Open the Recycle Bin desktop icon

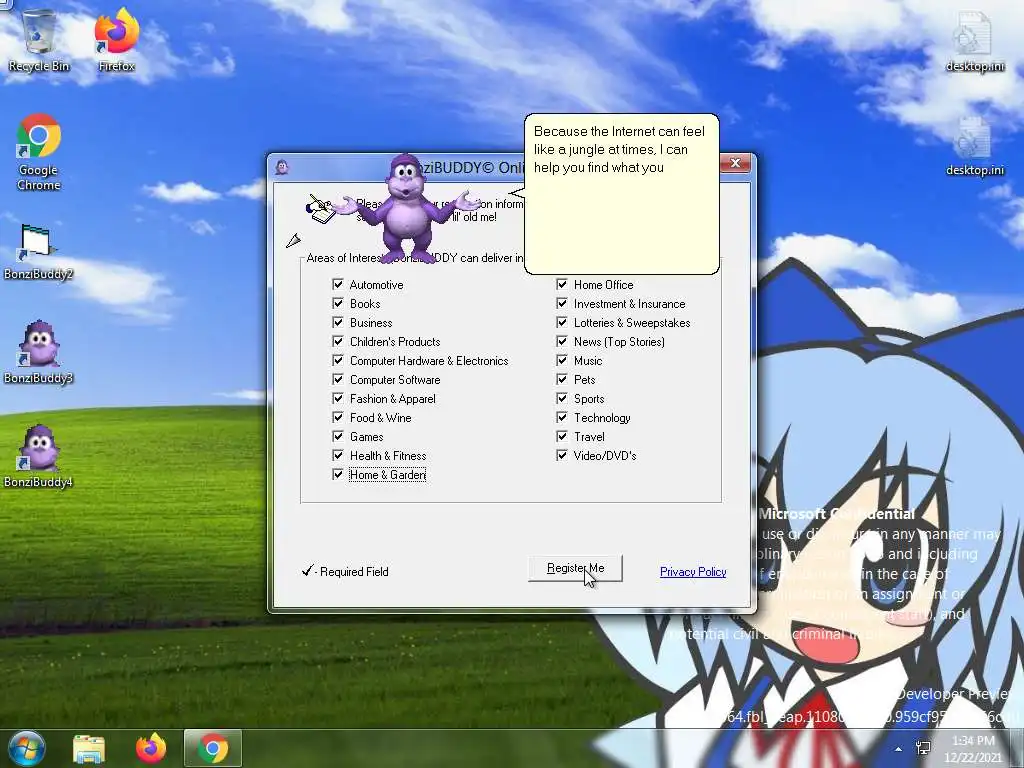pos(39,40)
